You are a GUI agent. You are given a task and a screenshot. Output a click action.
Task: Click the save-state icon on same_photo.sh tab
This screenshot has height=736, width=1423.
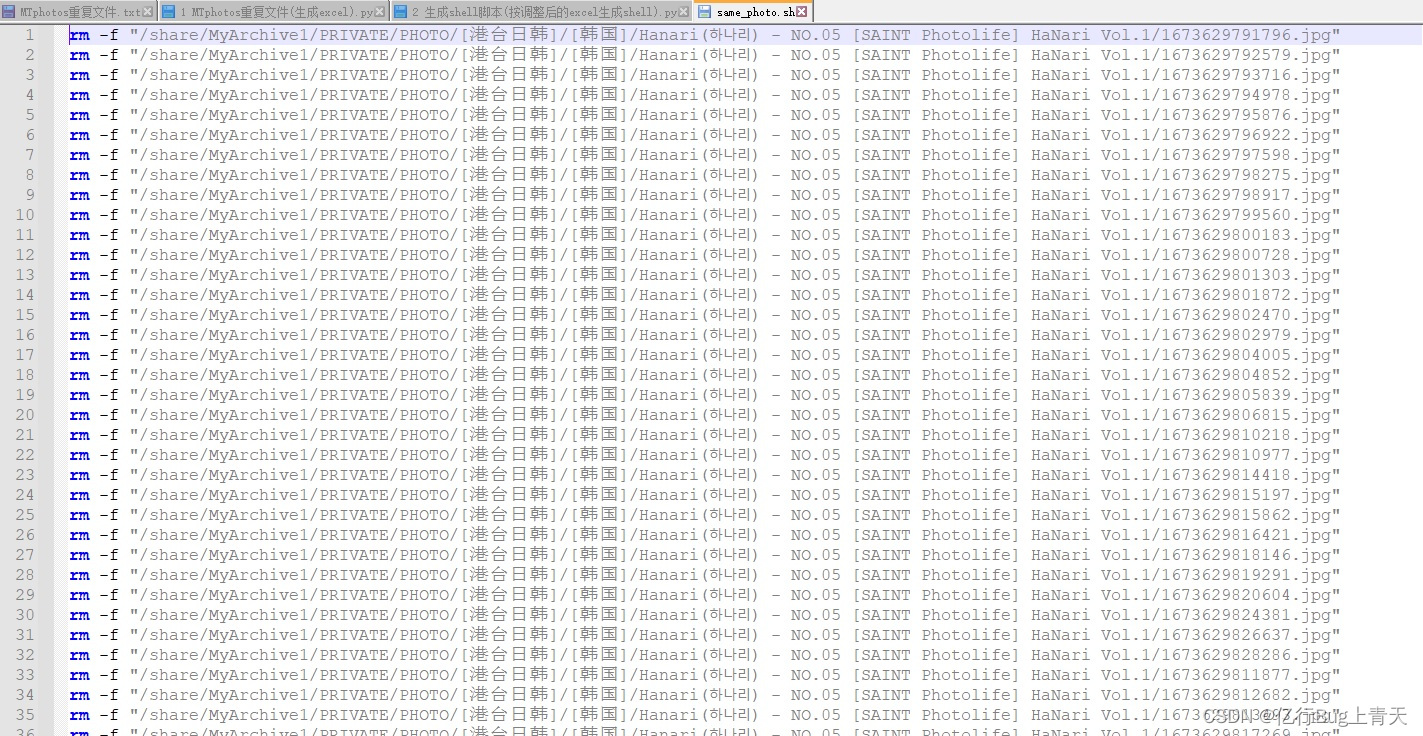tap(704, 12)
